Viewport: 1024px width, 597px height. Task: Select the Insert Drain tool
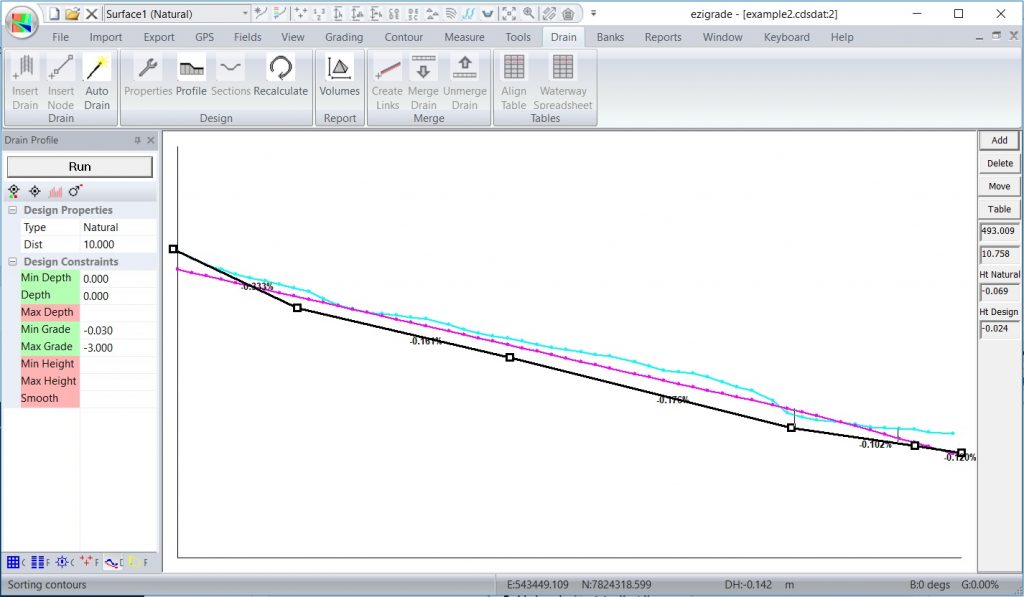[x=24, y=80]
